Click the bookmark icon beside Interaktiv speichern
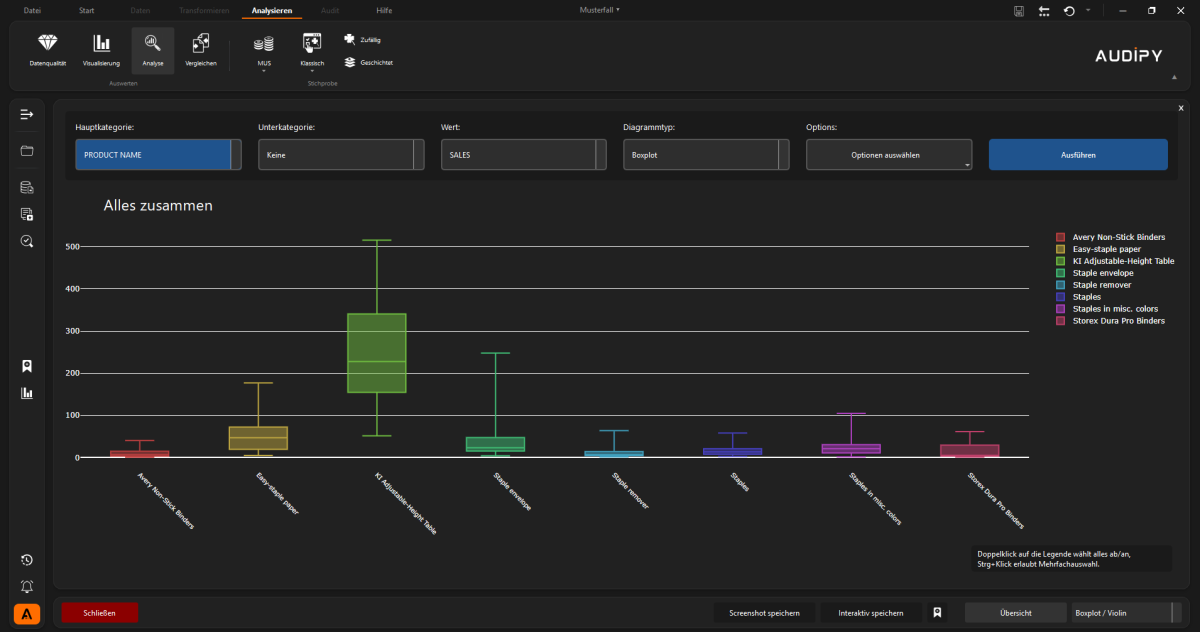The height and width of the screenshot is (632, 1200). (x=938, y=613)
